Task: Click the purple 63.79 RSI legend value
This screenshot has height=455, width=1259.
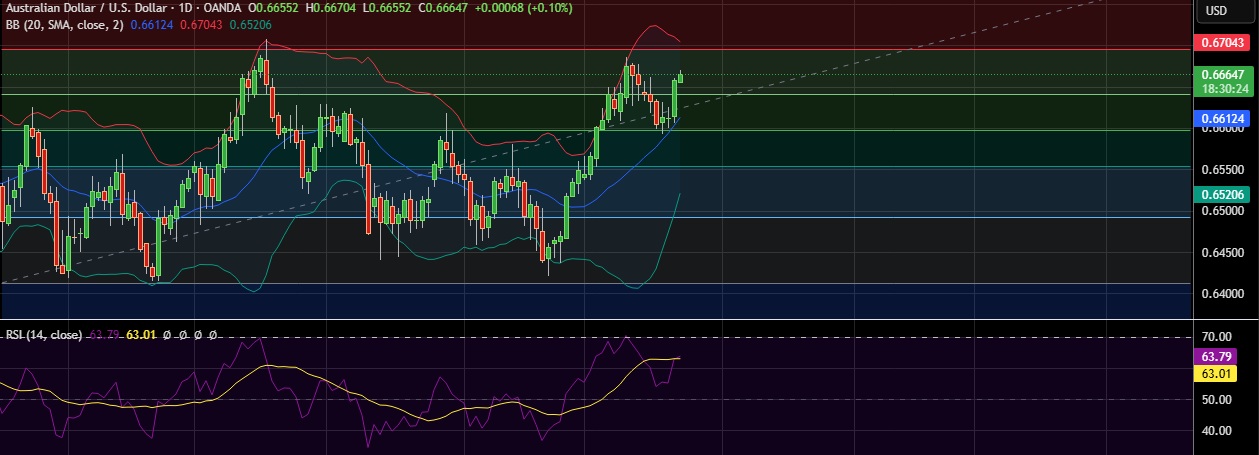Action: pos(105,335)
